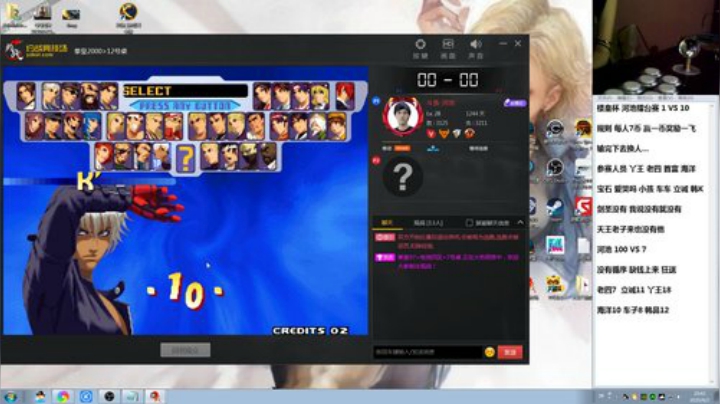Click the 00 - 00 match score display
The width and height of the screenshot is (720, 404).
448,80
